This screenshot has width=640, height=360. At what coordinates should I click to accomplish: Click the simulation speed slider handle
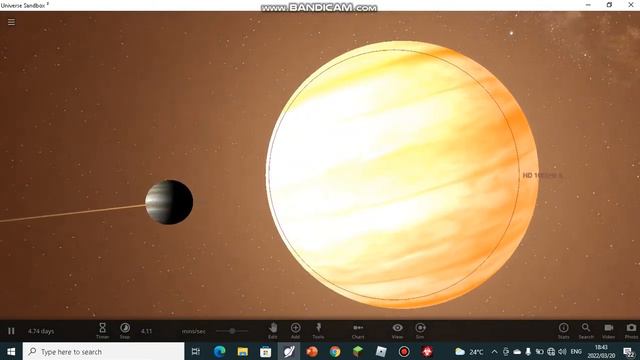pyautogui.click(x=232, y=331)
